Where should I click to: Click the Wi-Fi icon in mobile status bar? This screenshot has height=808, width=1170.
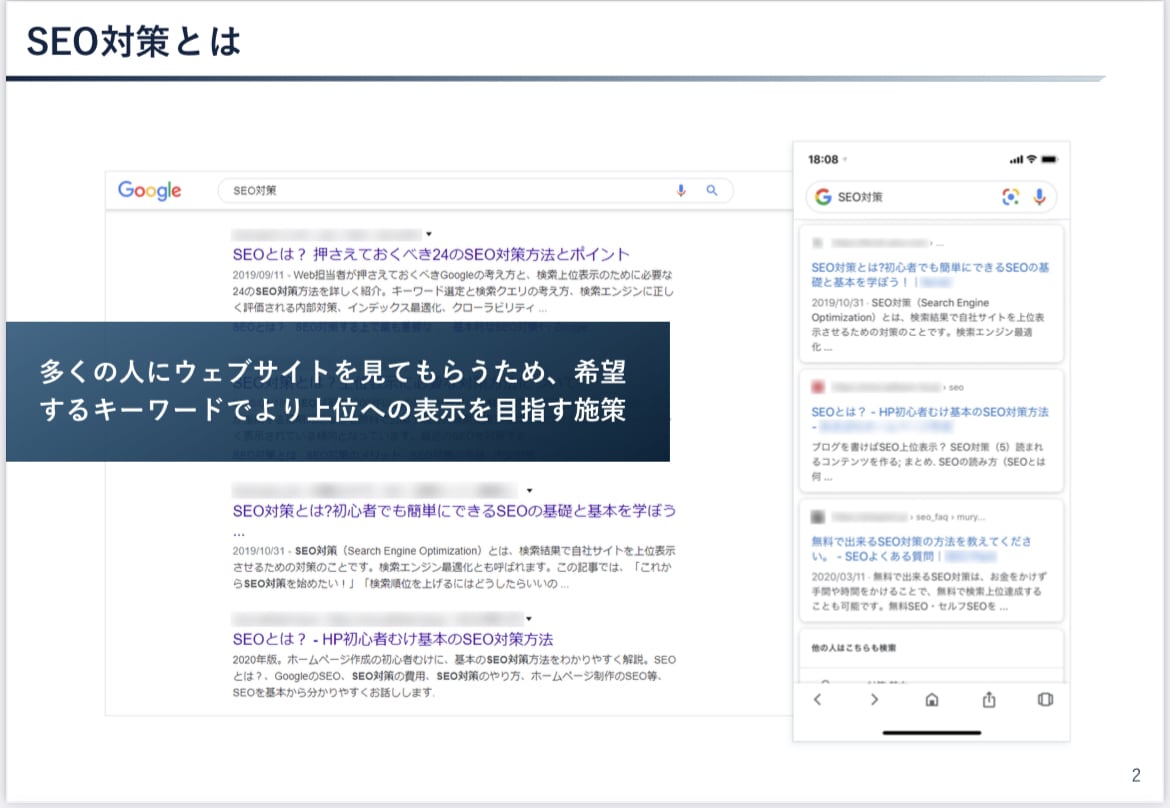pos(1031,160)
